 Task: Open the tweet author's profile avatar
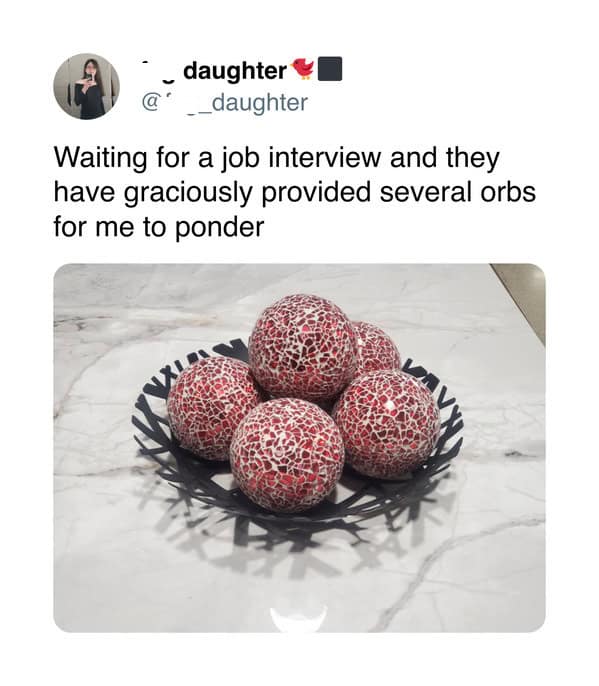point(86,86)
